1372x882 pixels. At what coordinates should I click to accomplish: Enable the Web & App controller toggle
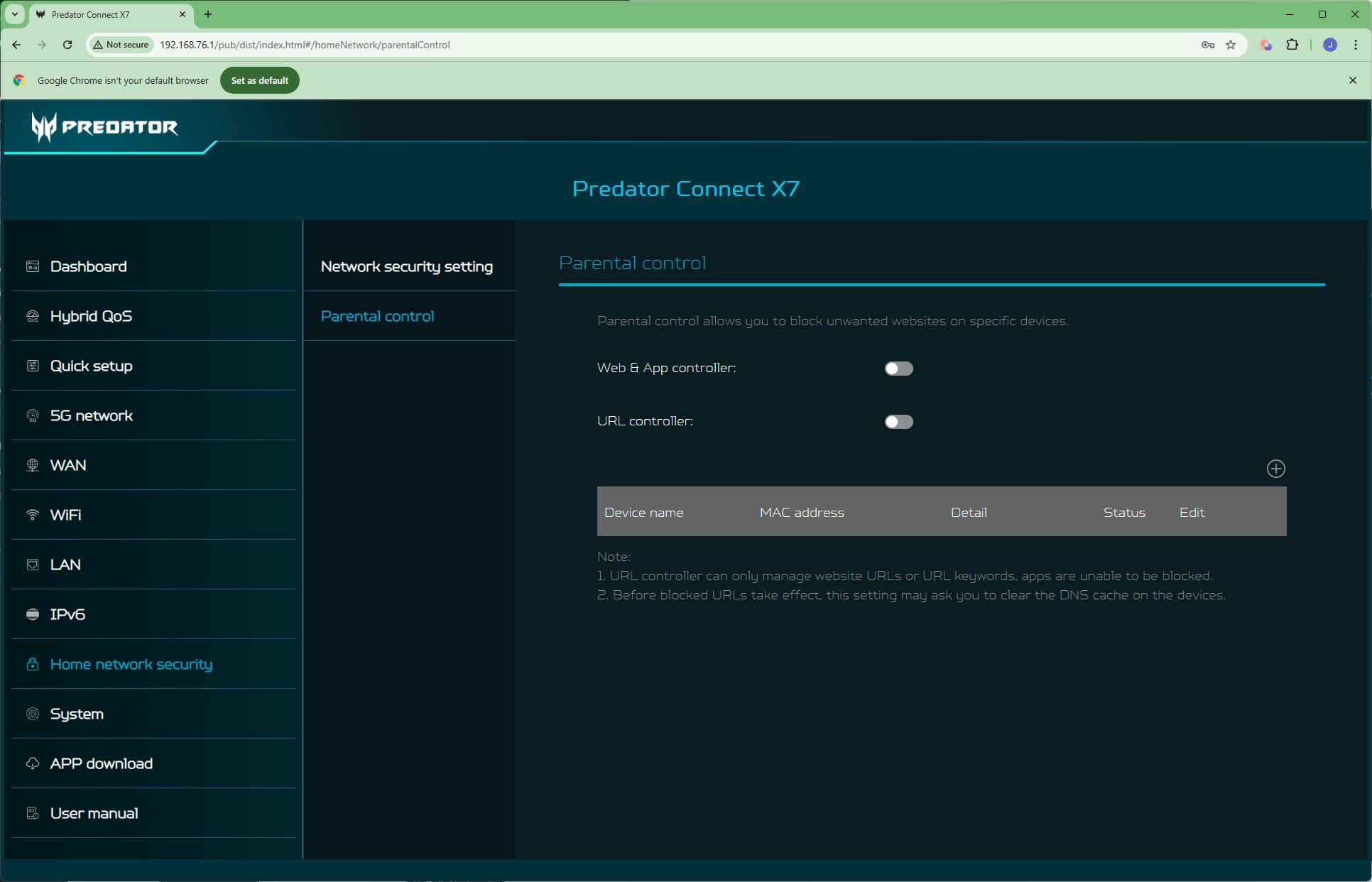(x=898, y=369)
